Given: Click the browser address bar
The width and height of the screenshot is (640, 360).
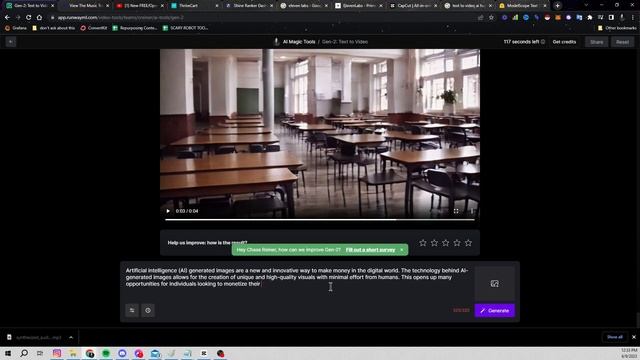Looking at the screenshot, I should (x=261, y=18).
